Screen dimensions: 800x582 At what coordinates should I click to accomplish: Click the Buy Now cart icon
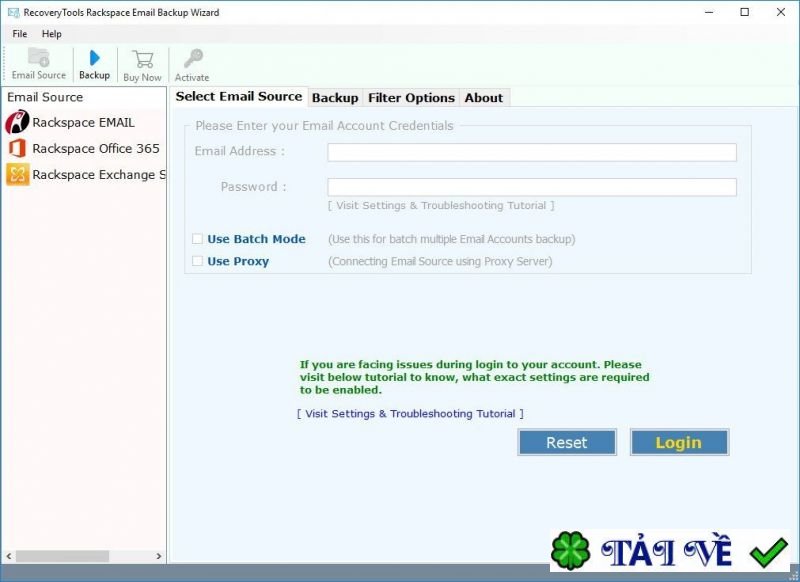[x=142, y=59]
